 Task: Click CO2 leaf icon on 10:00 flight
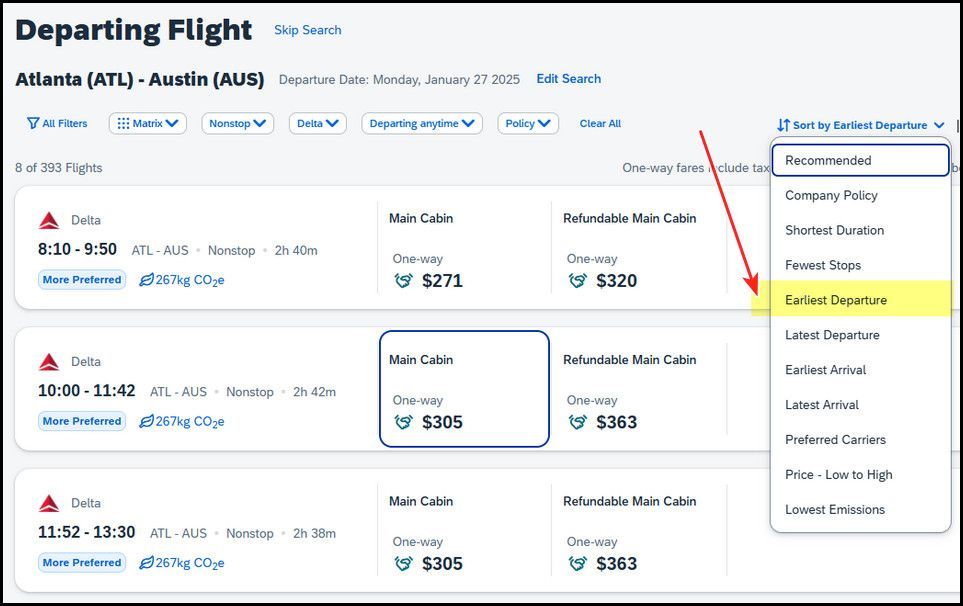coord(146,422)
